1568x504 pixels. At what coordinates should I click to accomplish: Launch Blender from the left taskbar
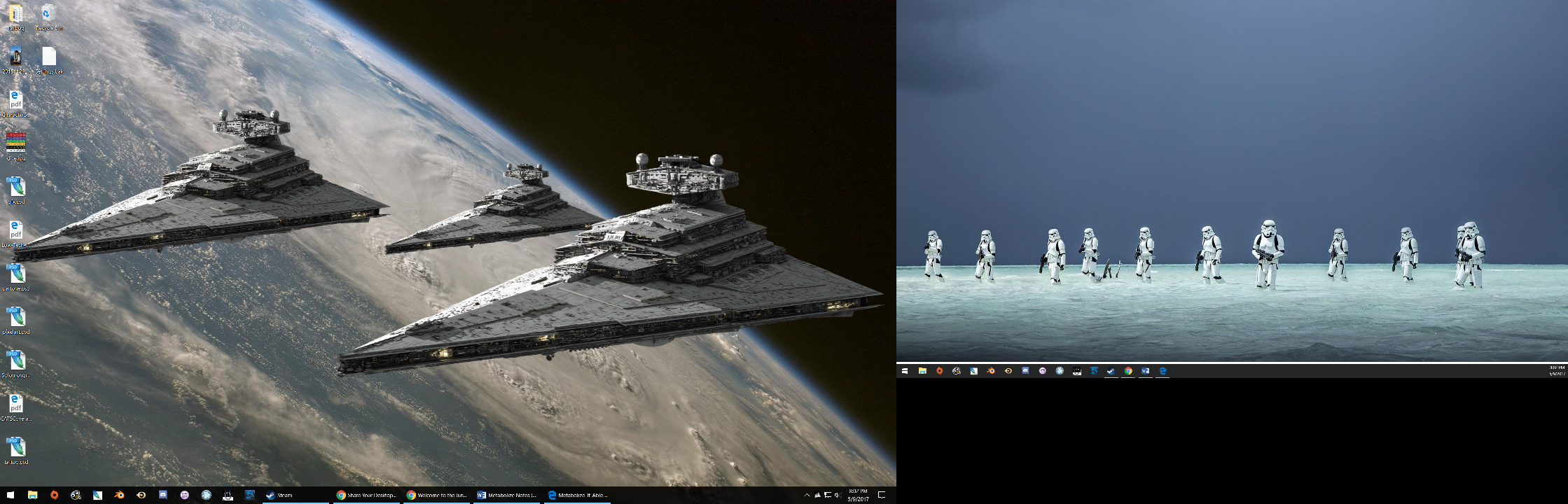119,495
